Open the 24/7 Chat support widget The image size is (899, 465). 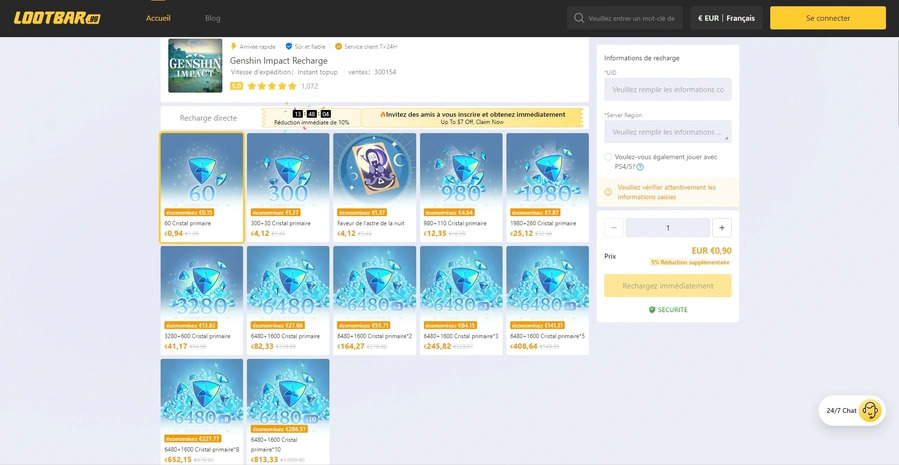click(852, 411)
